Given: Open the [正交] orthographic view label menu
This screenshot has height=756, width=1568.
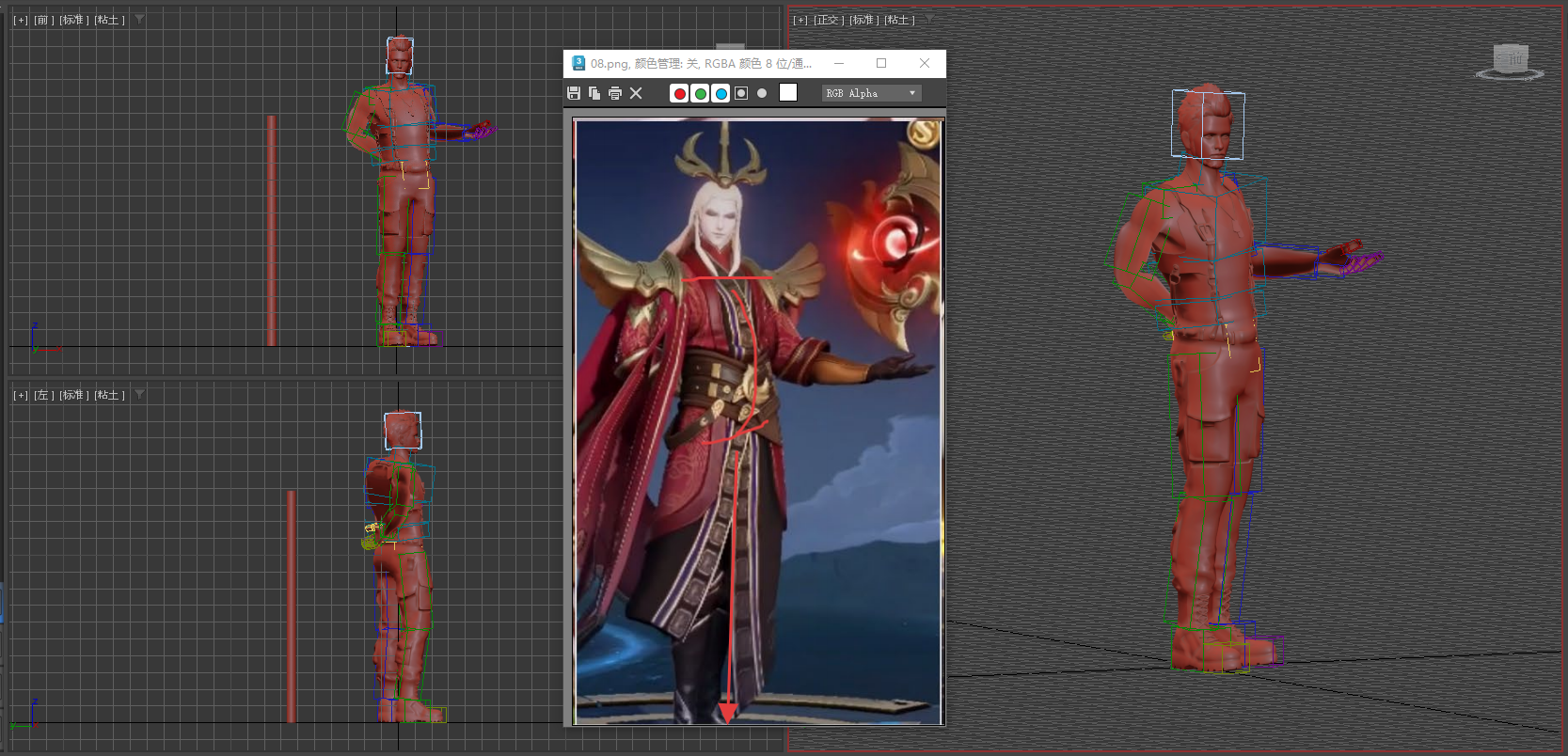Looking at the screenshot, I should (x=829, y=20).
